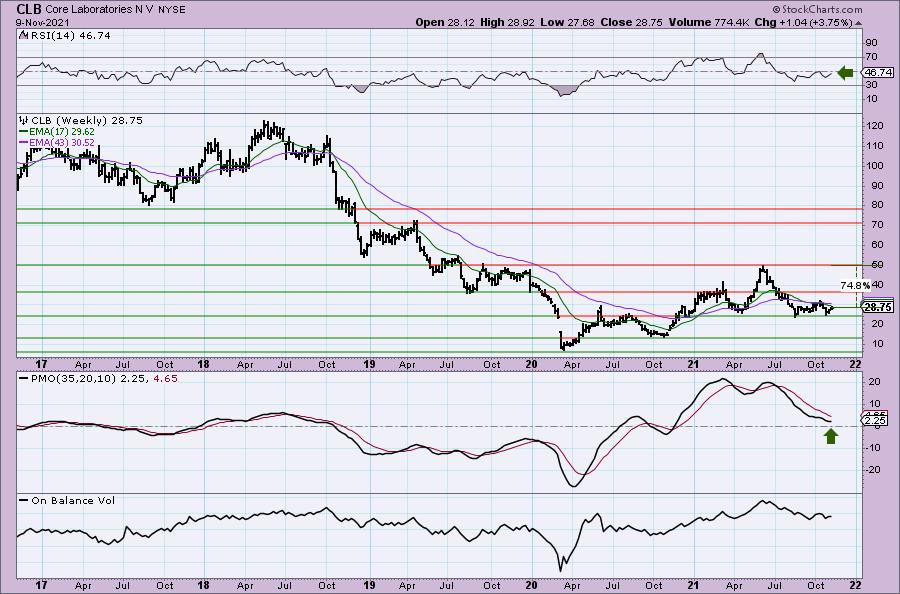Viewport: 900px width, 594px height.
Task: Click -20 on the PMO axis
Action: (873, 469)
